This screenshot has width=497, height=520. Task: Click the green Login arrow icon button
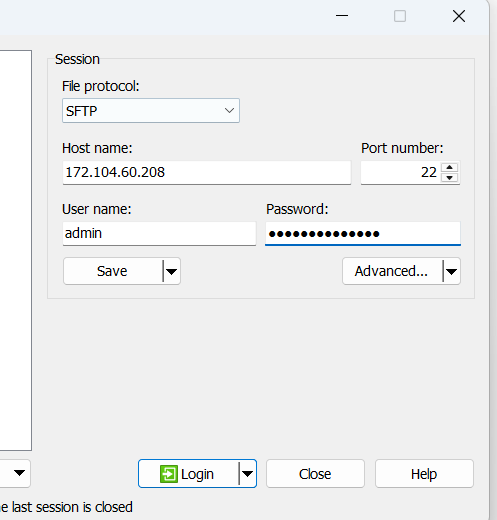169,474
